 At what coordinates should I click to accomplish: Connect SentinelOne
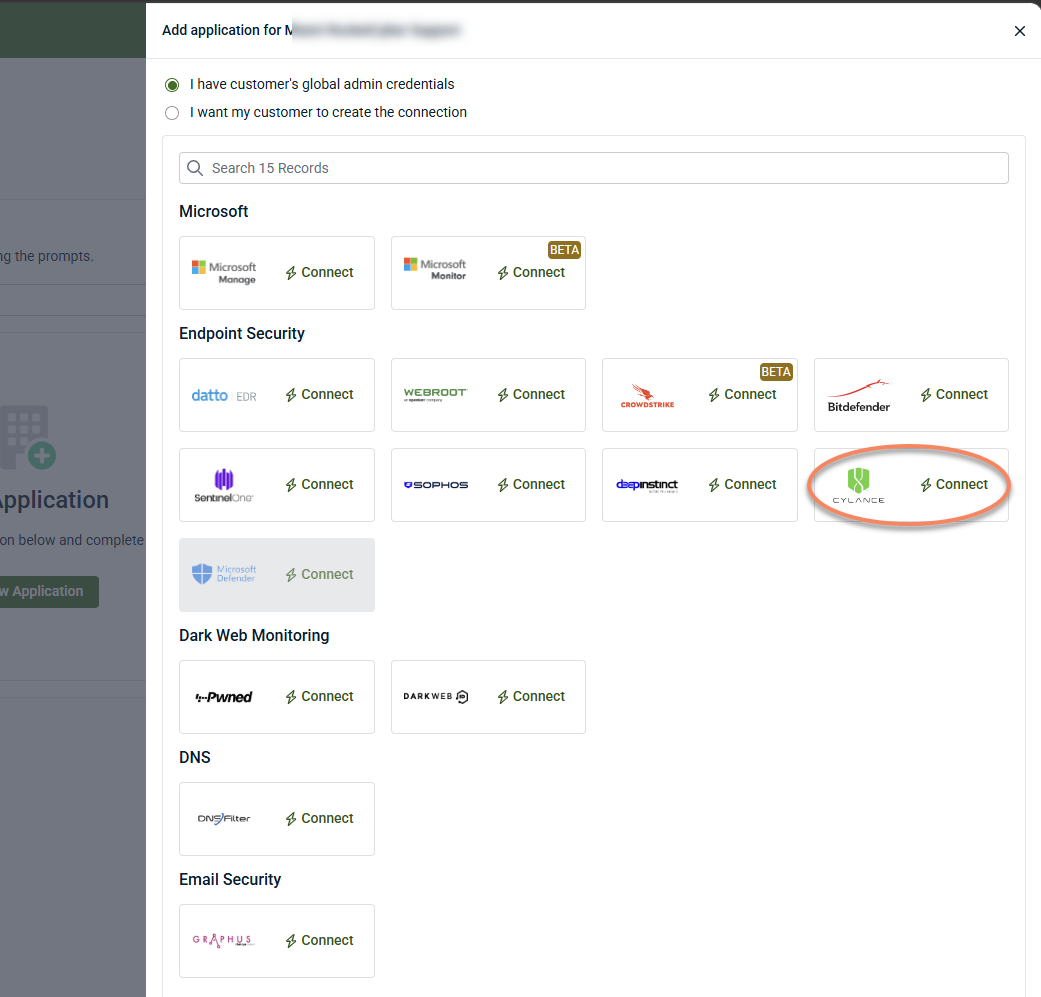coord(319,485)
